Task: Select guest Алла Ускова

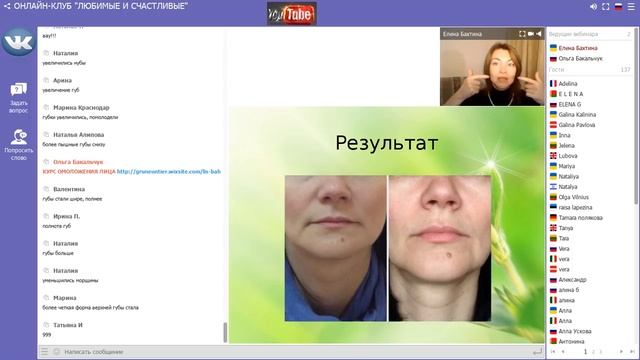Action: coord(575,331)
